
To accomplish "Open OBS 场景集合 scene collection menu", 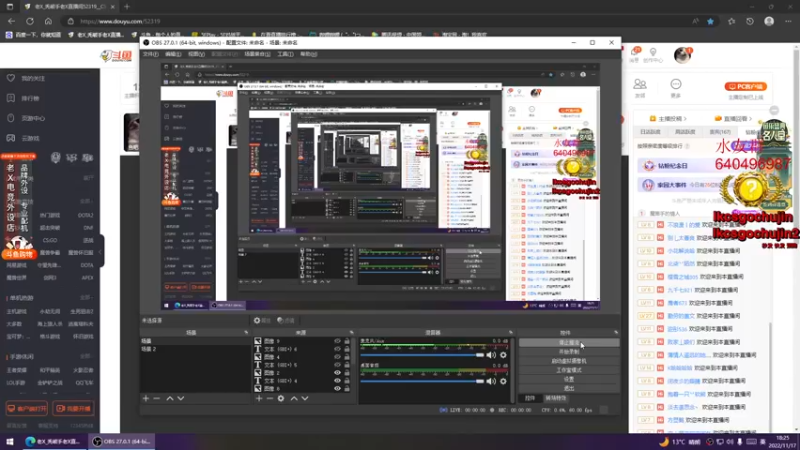I will 257,54.
